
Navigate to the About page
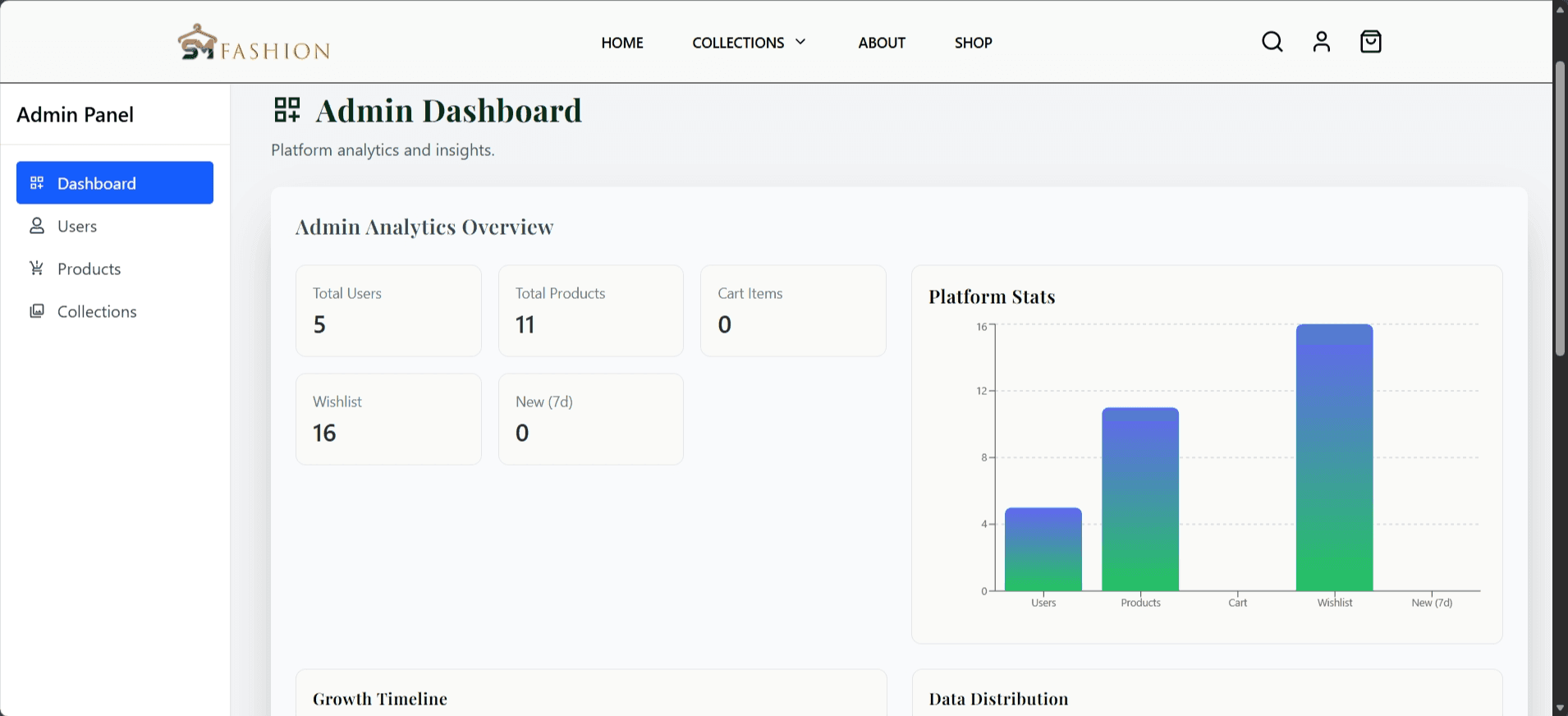pyautogui.click(x=882, y=43)
